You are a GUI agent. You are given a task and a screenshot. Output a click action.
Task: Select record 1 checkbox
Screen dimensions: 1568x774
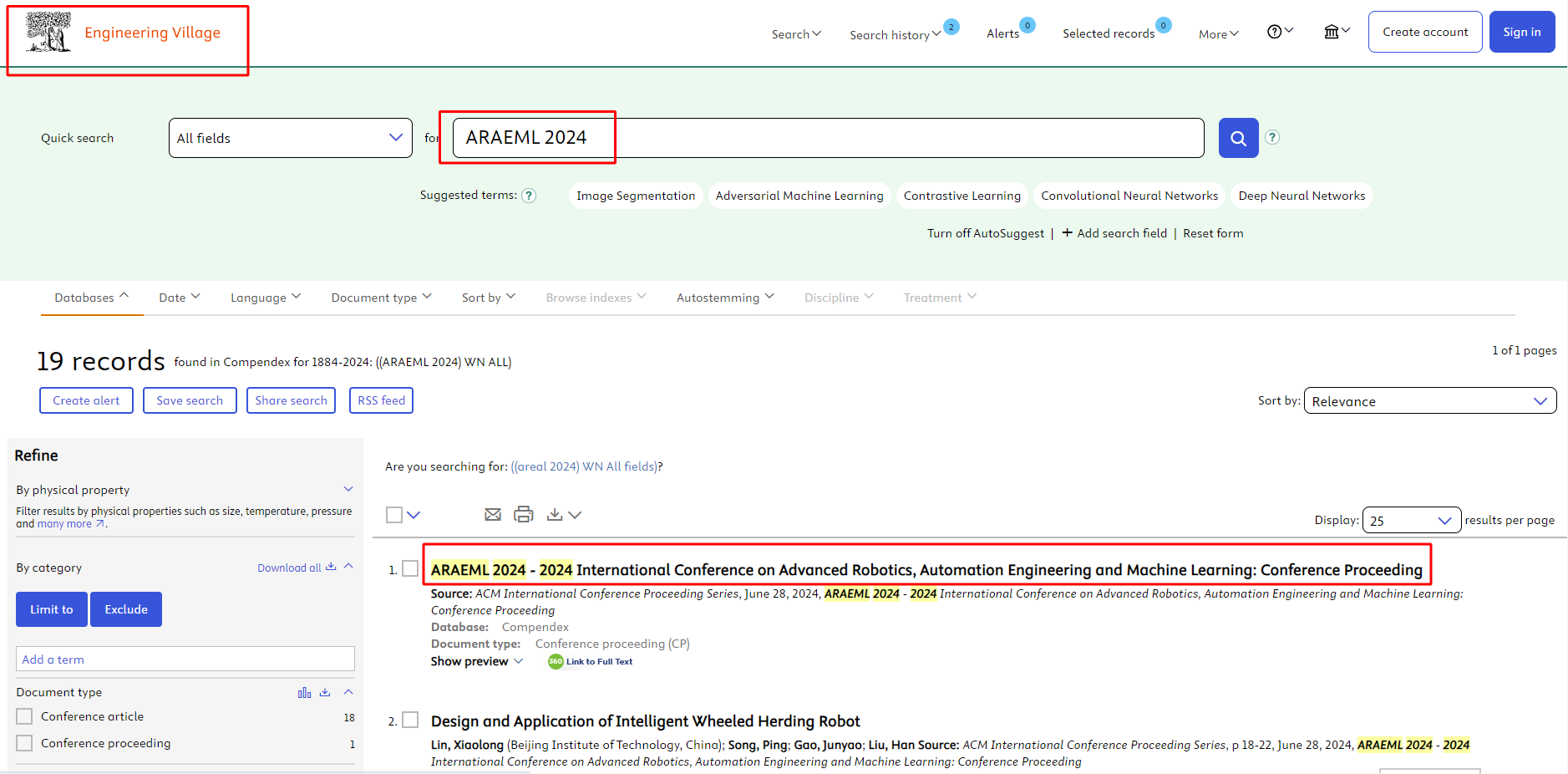point(410,568)
